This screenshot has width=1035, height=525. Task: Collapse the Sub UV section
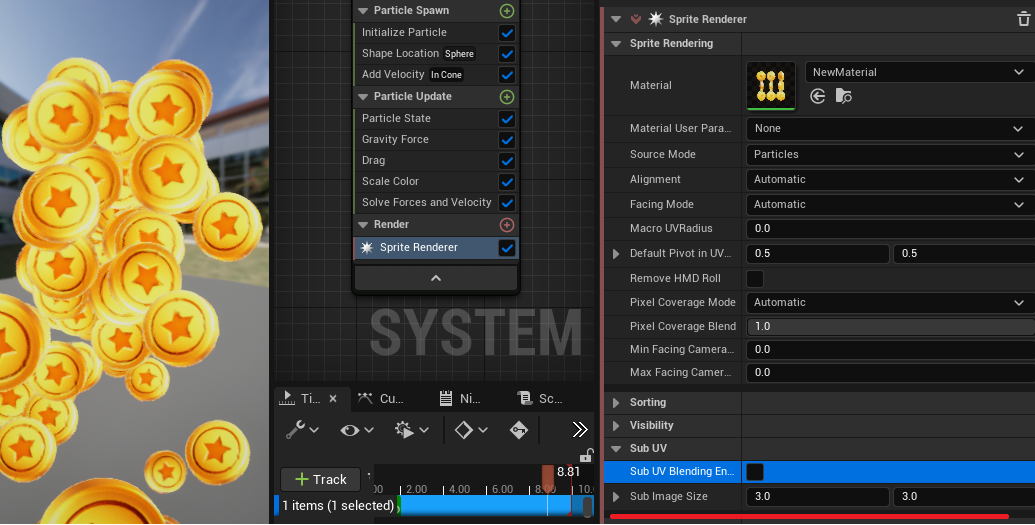click(617, 448)
